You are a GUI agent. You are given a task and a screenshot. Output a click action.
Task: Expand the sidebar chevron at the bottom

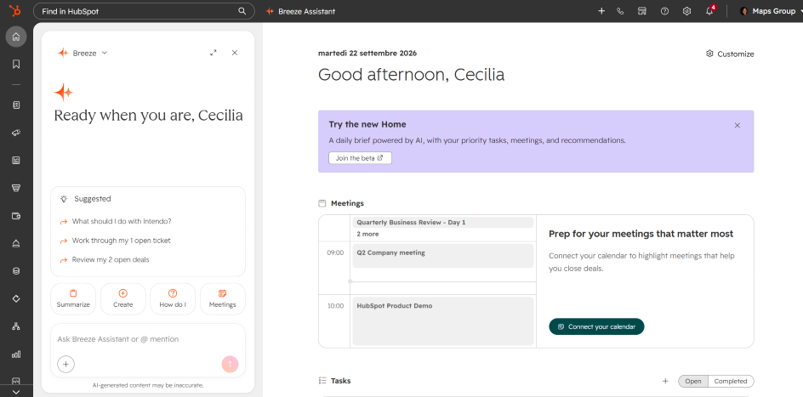coord(16,391)
